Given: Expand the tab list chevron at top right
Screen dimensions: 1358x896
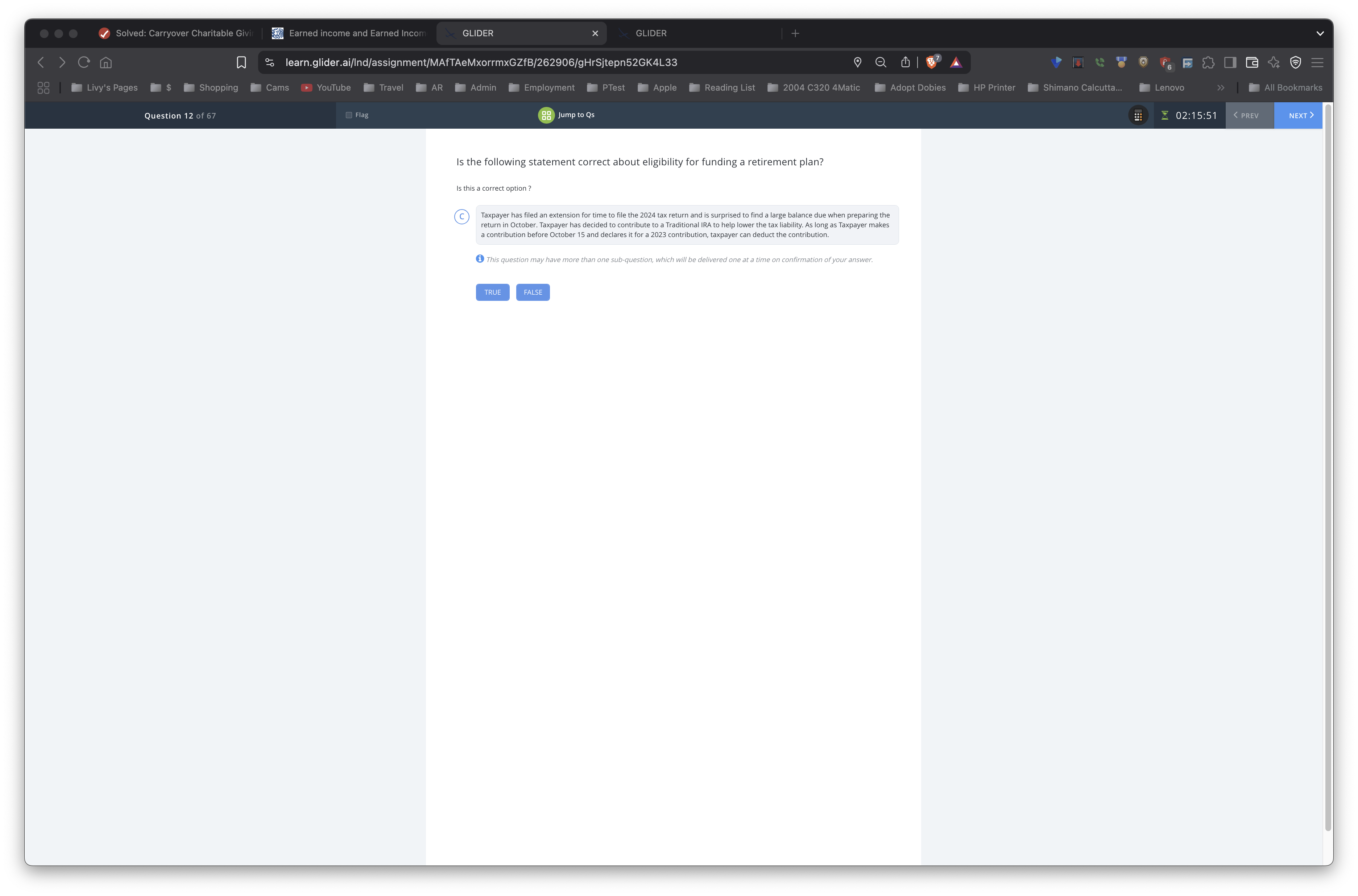Looking at the screenshot, I should pos(1320,33).
